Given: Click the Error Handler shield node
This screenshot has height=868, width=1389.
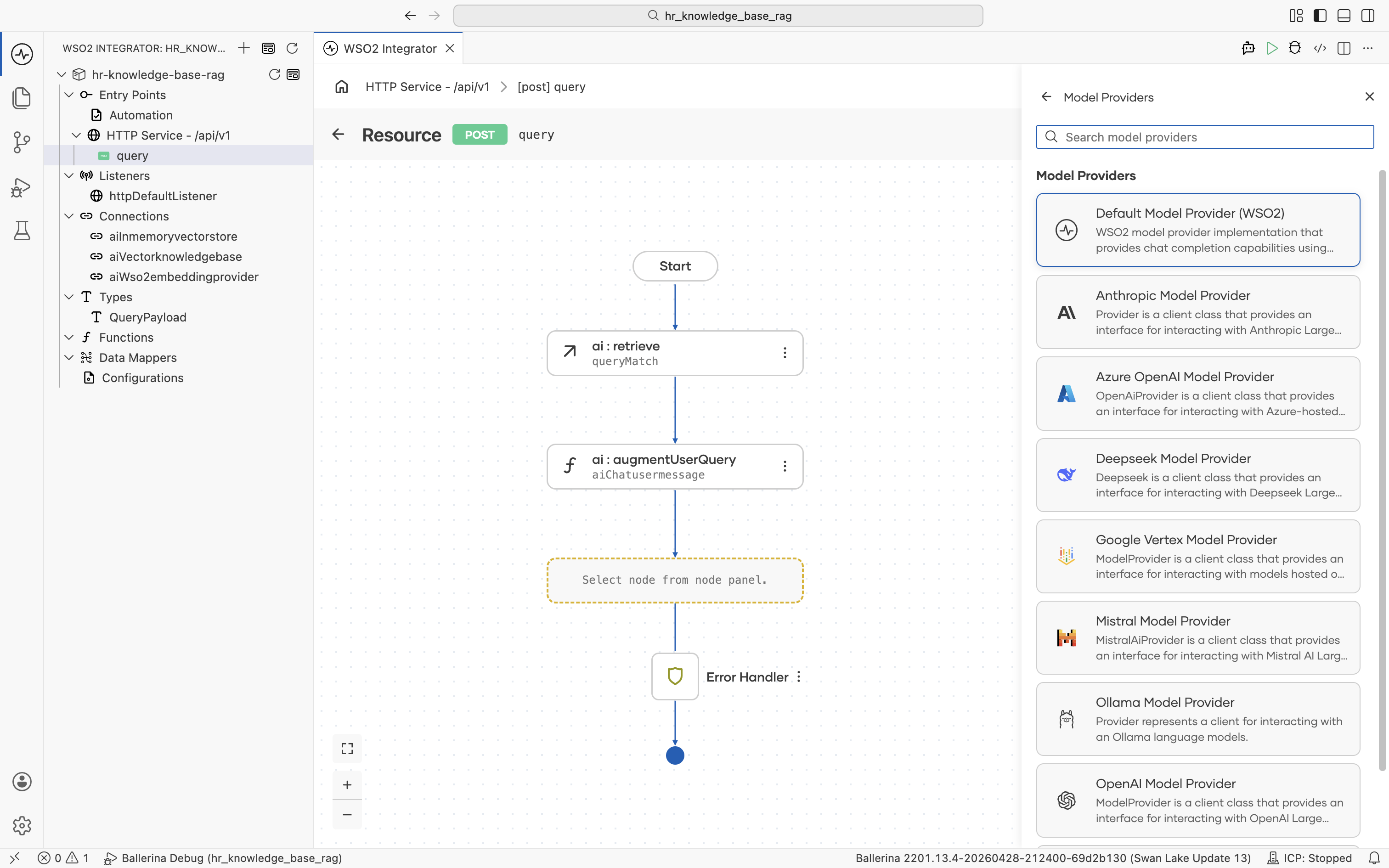Looking at the screenshot, I should tap(675, 676).
